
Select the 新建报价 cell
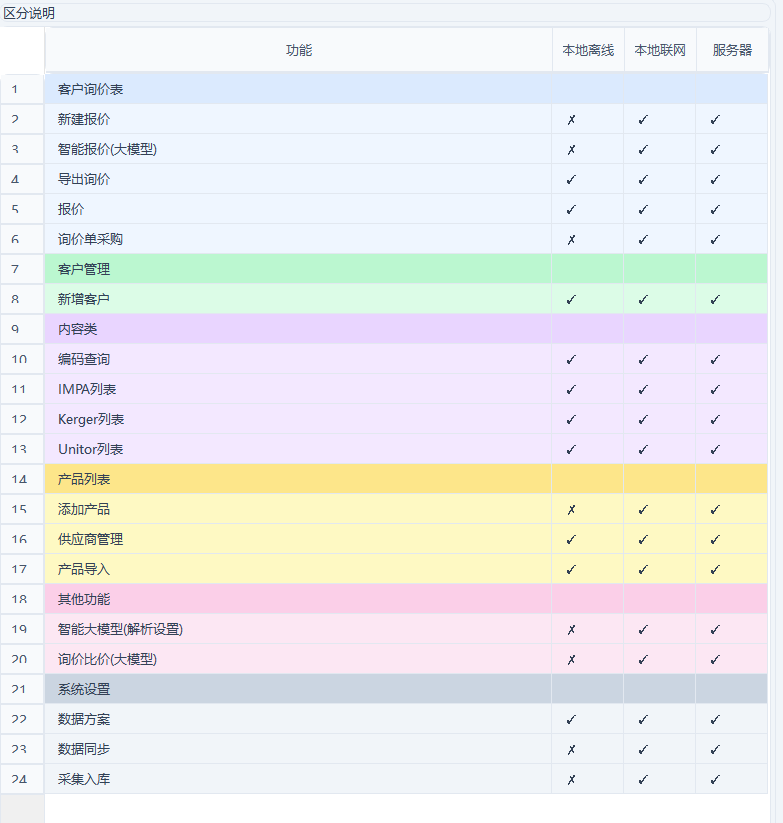(x=298, y=119)
